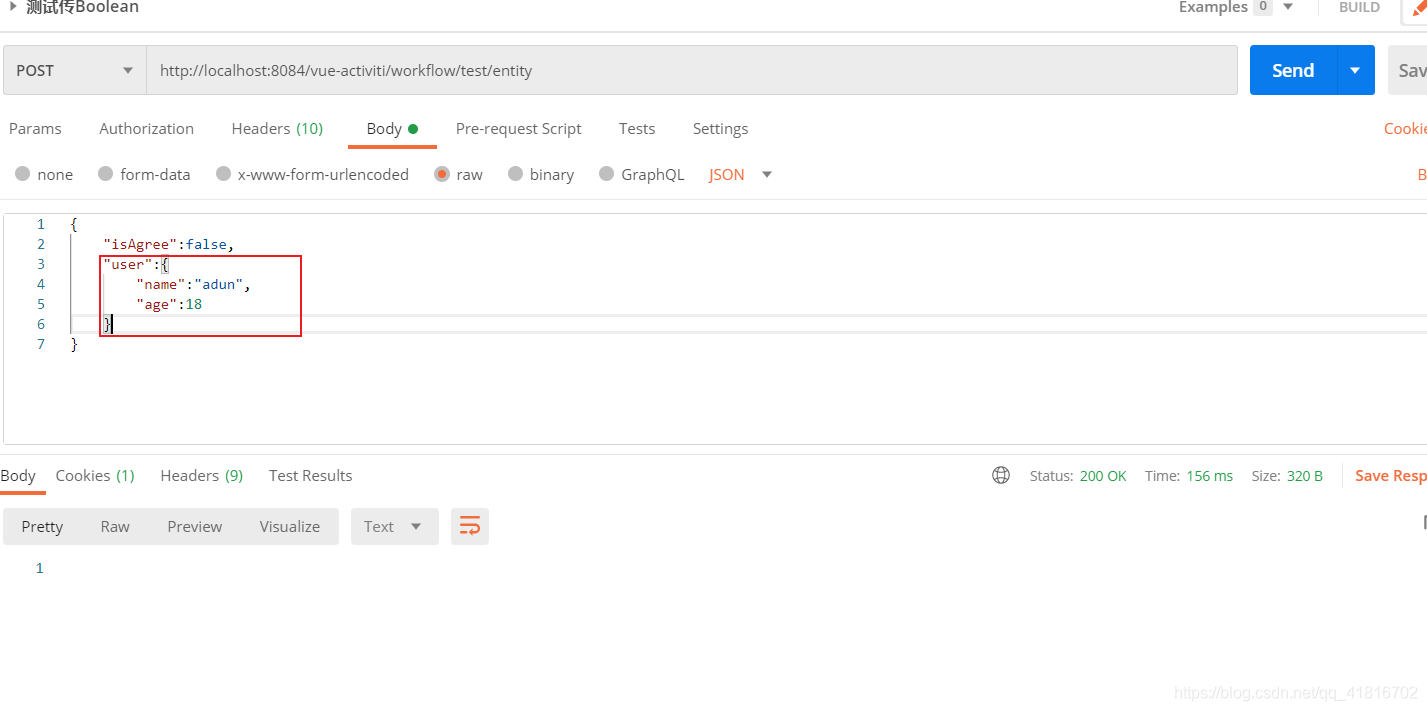Open the response Headers (9) tab
The width and height of the screenshot is (1427, 711).
[x=202, y=475]
